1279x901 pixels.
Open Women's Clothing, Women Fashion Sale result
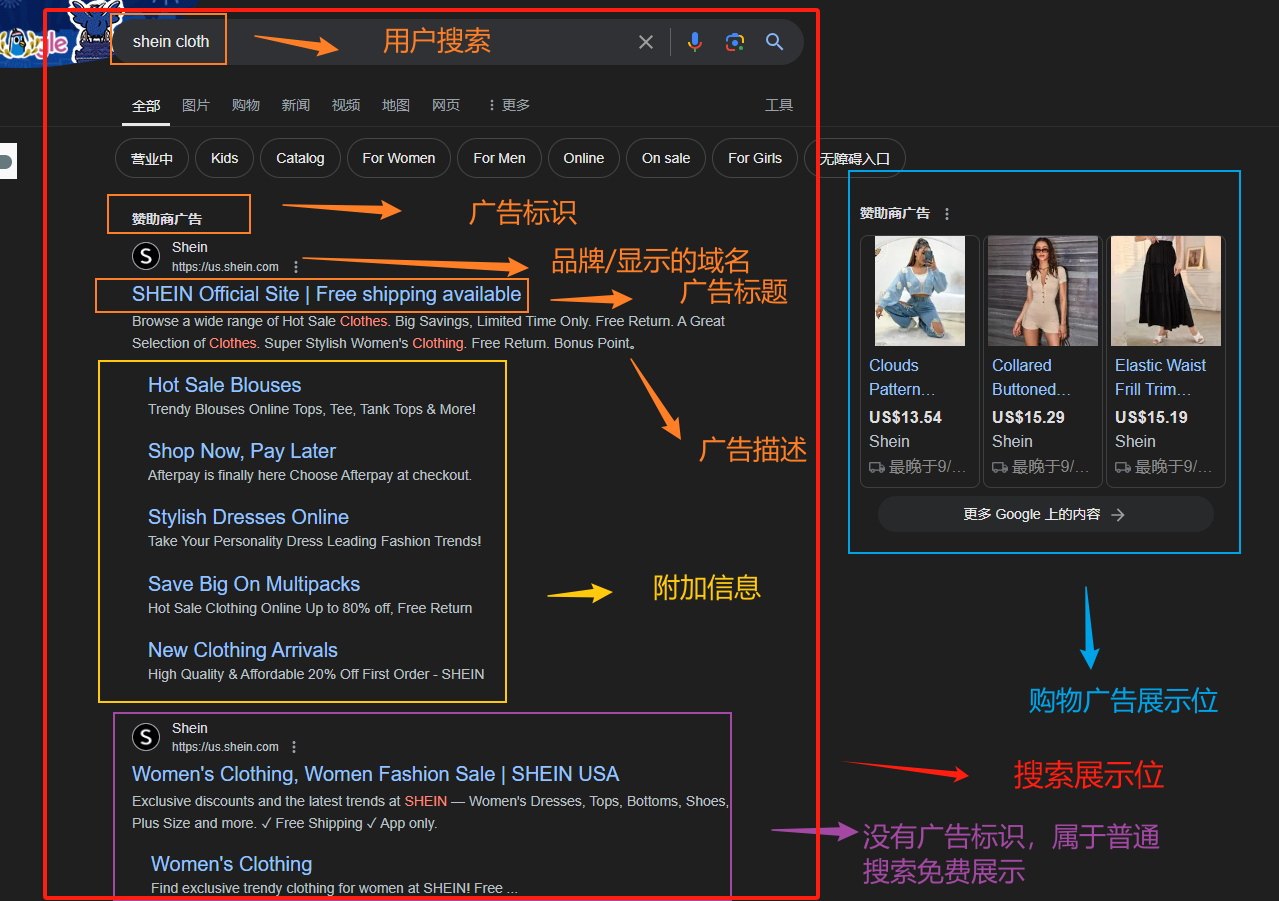click(375, 774)
